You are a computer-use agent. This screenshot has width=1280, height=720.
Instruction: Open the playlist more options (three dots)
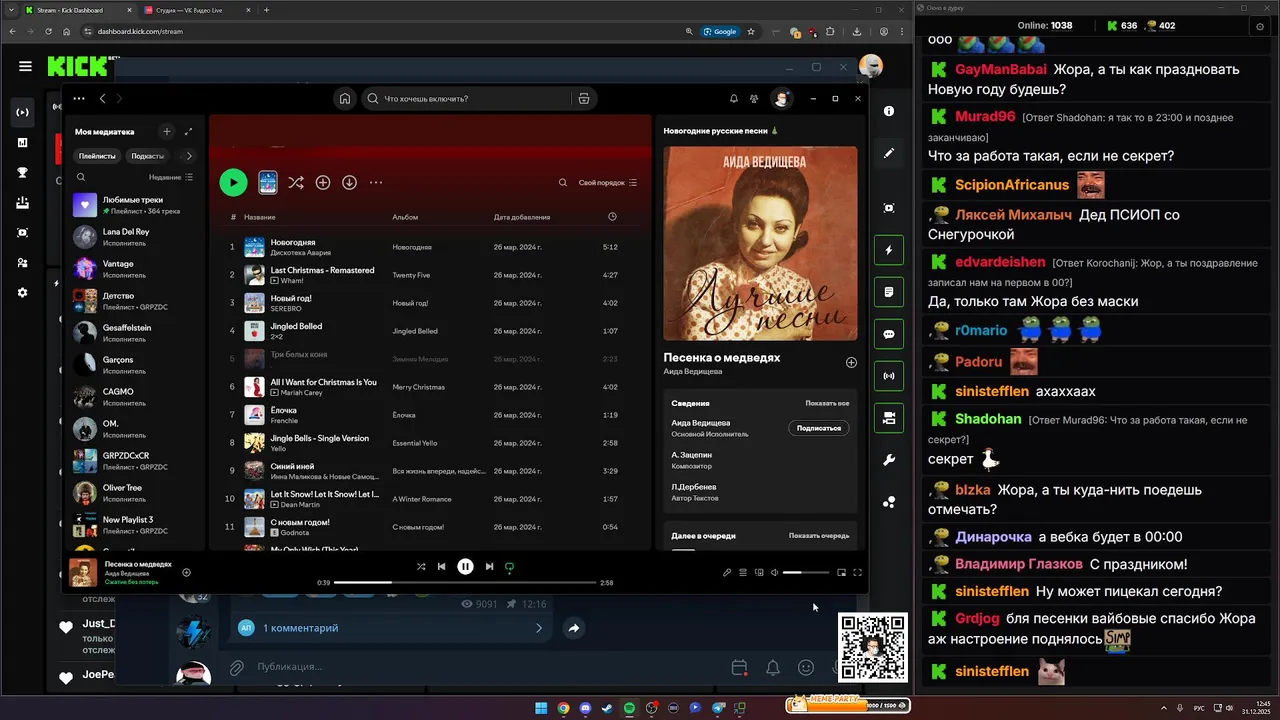pyautogui.click(x=376, y=183)
